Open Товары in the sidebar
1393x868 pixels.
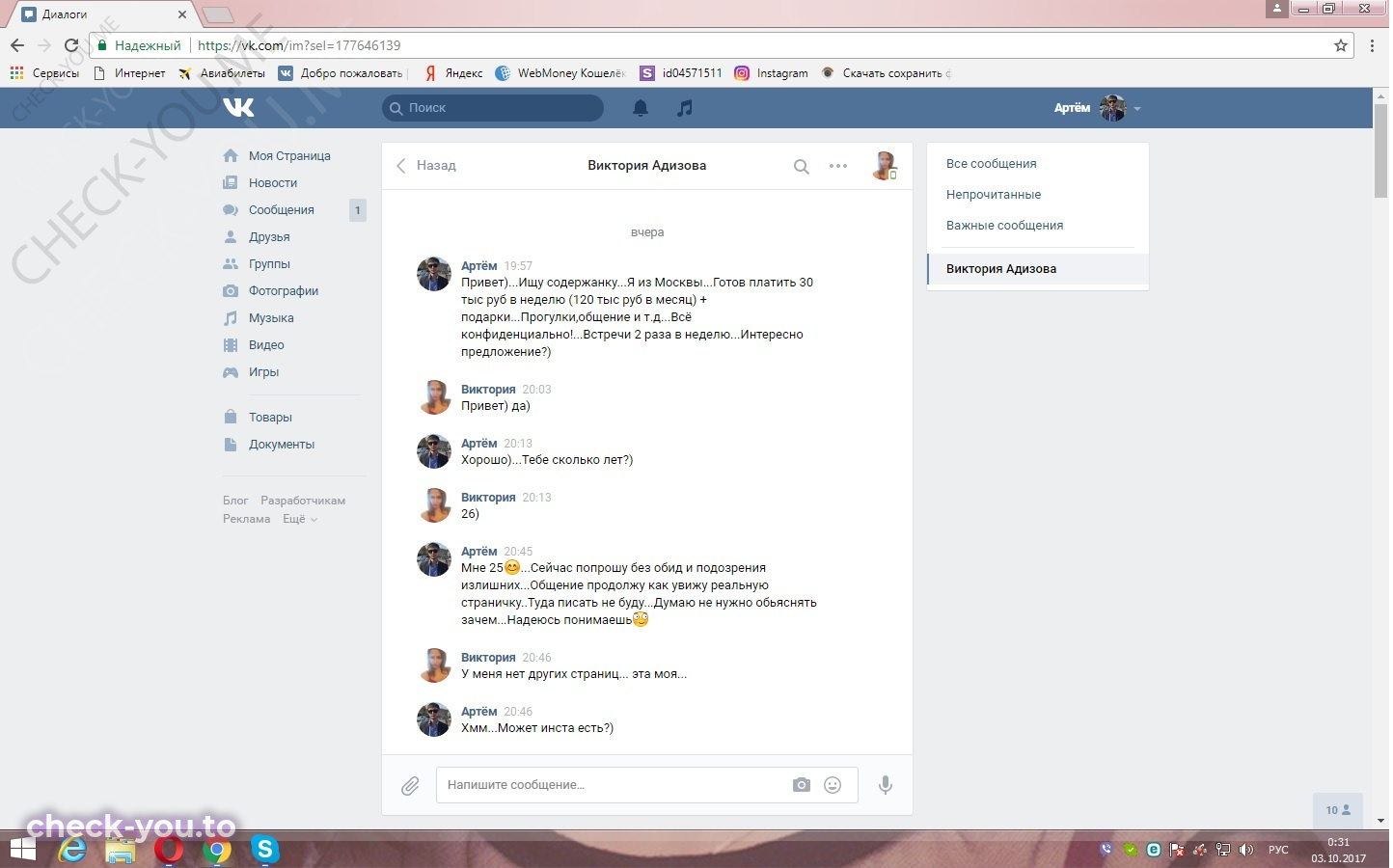[270, 417]
